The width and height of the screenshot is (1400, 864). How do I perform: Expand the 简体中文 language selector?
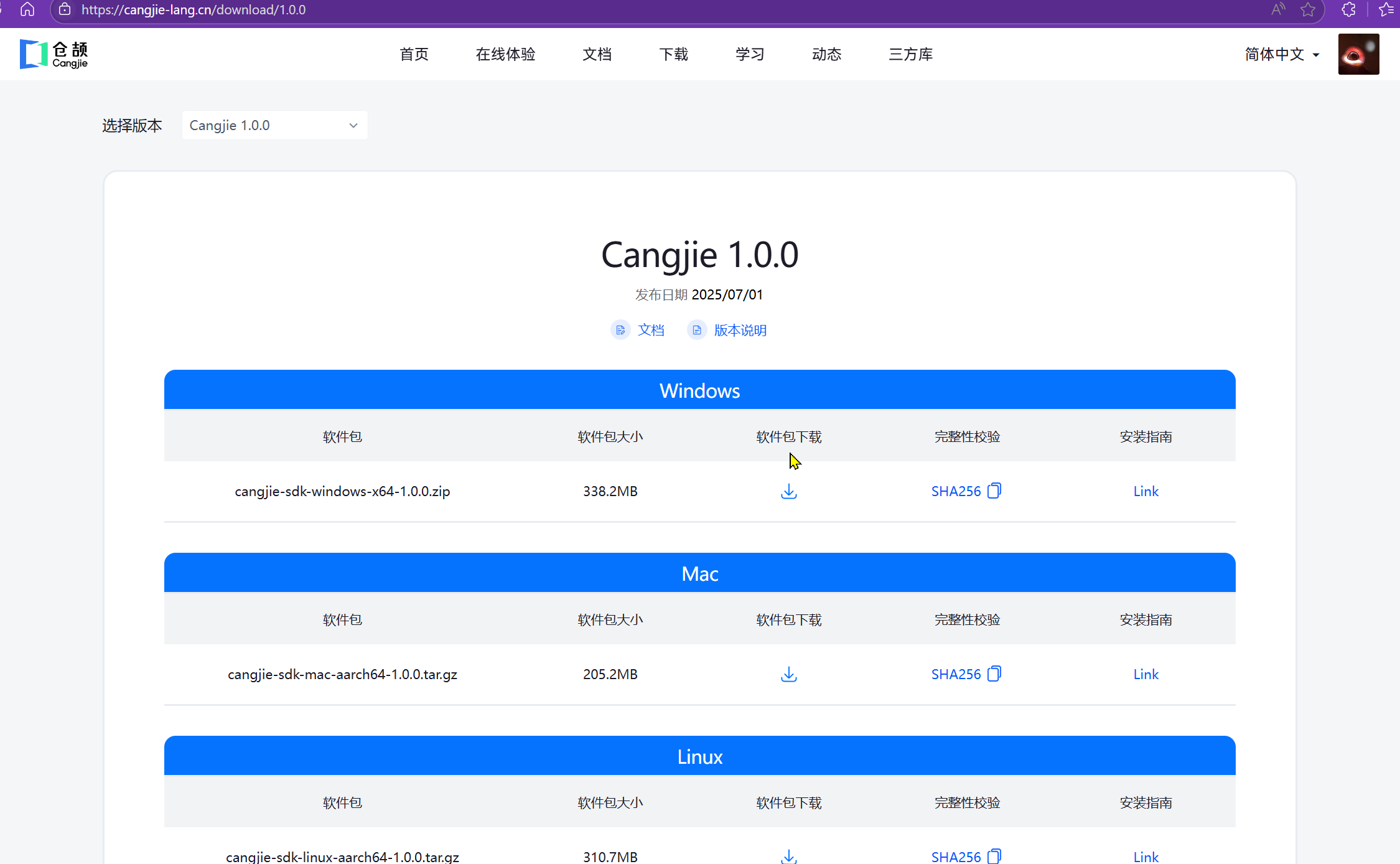click(1282, 54)
